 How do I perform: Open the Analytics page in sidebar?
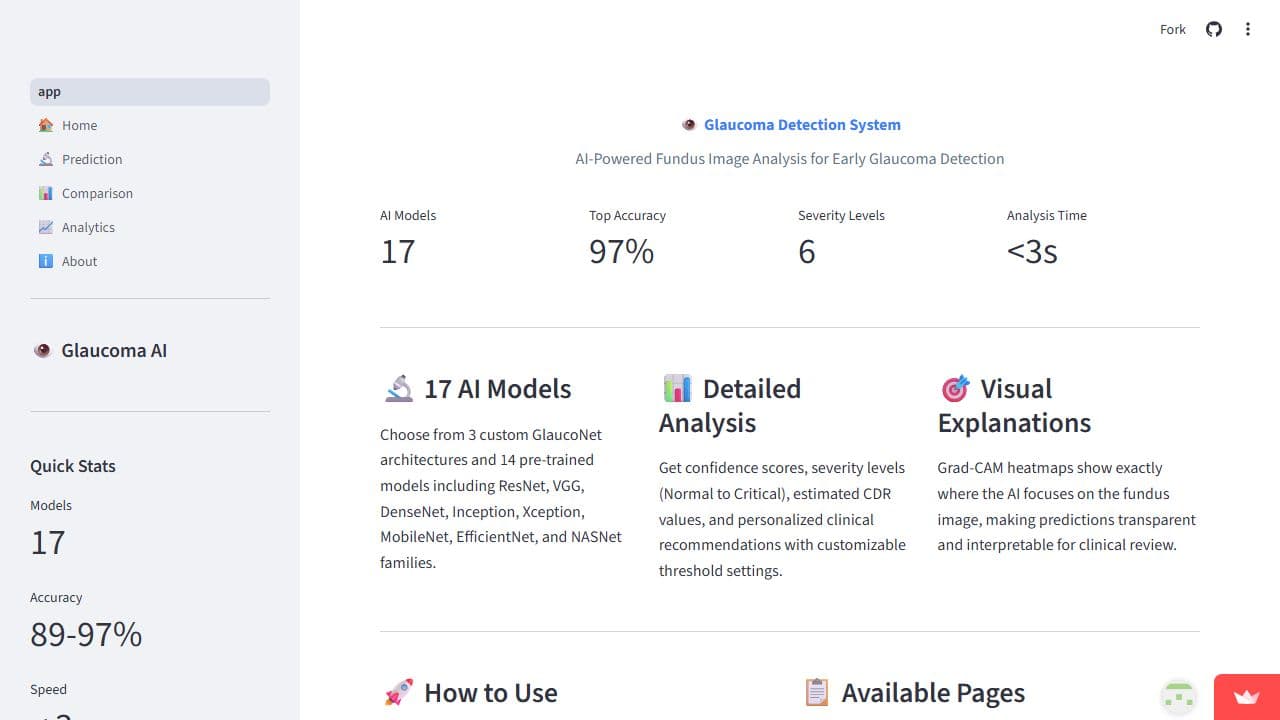(x=88, y=227)
